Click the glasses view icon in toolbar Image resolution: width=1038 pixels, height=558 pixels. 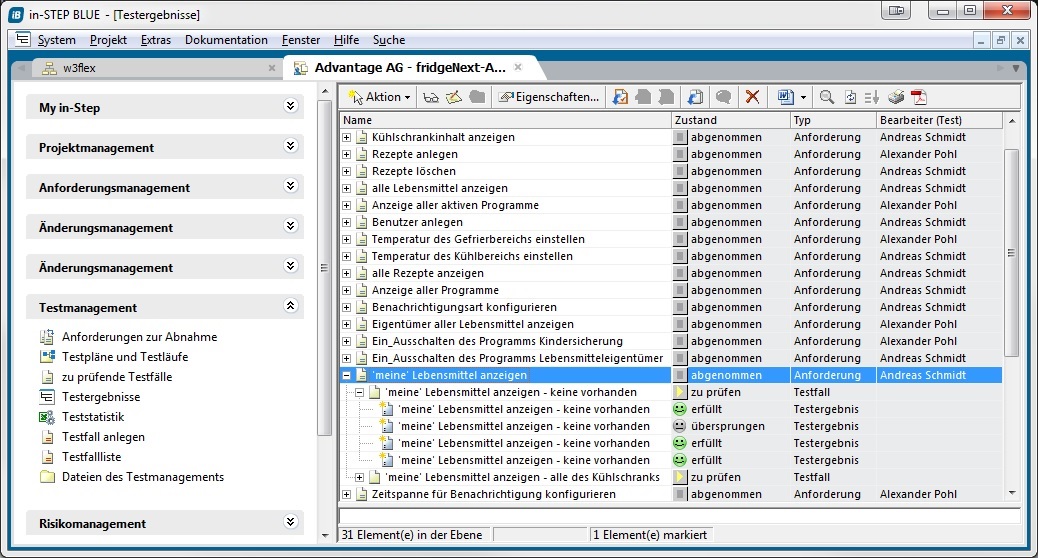430,97
